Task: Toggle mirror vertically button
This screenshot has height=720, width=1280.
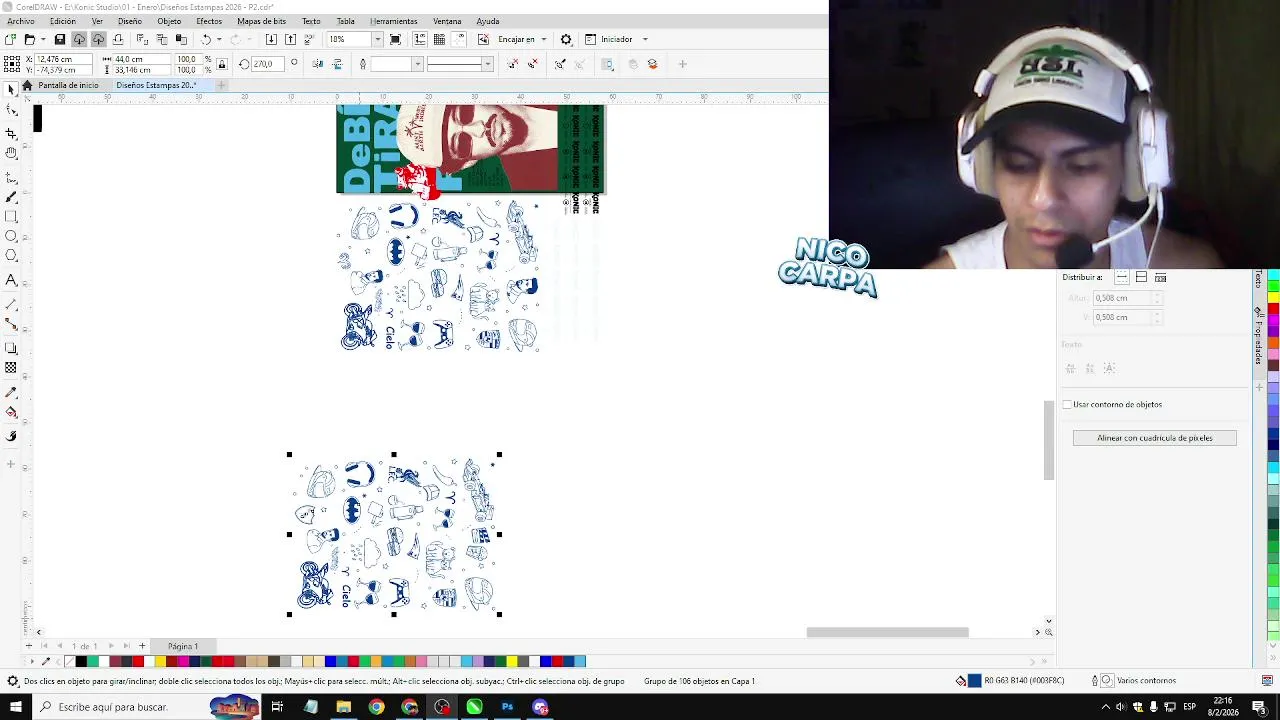Action: [x=337, y=64]
